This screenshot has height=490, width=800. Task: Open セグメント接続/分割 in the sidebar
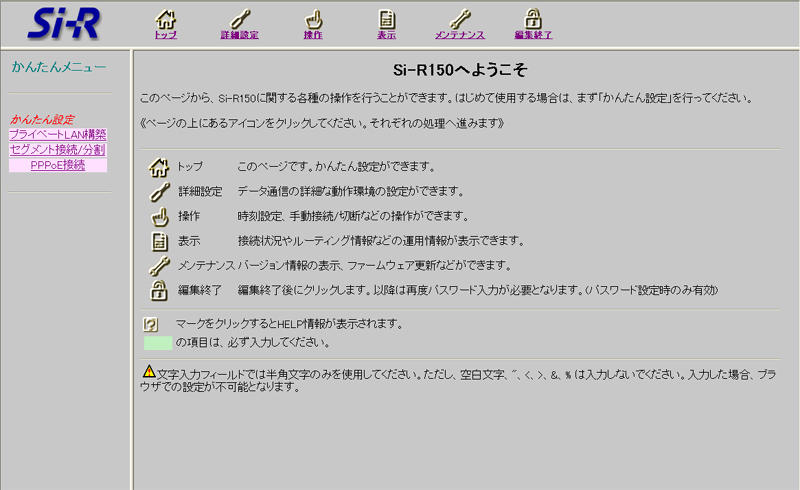pos(58,150)
